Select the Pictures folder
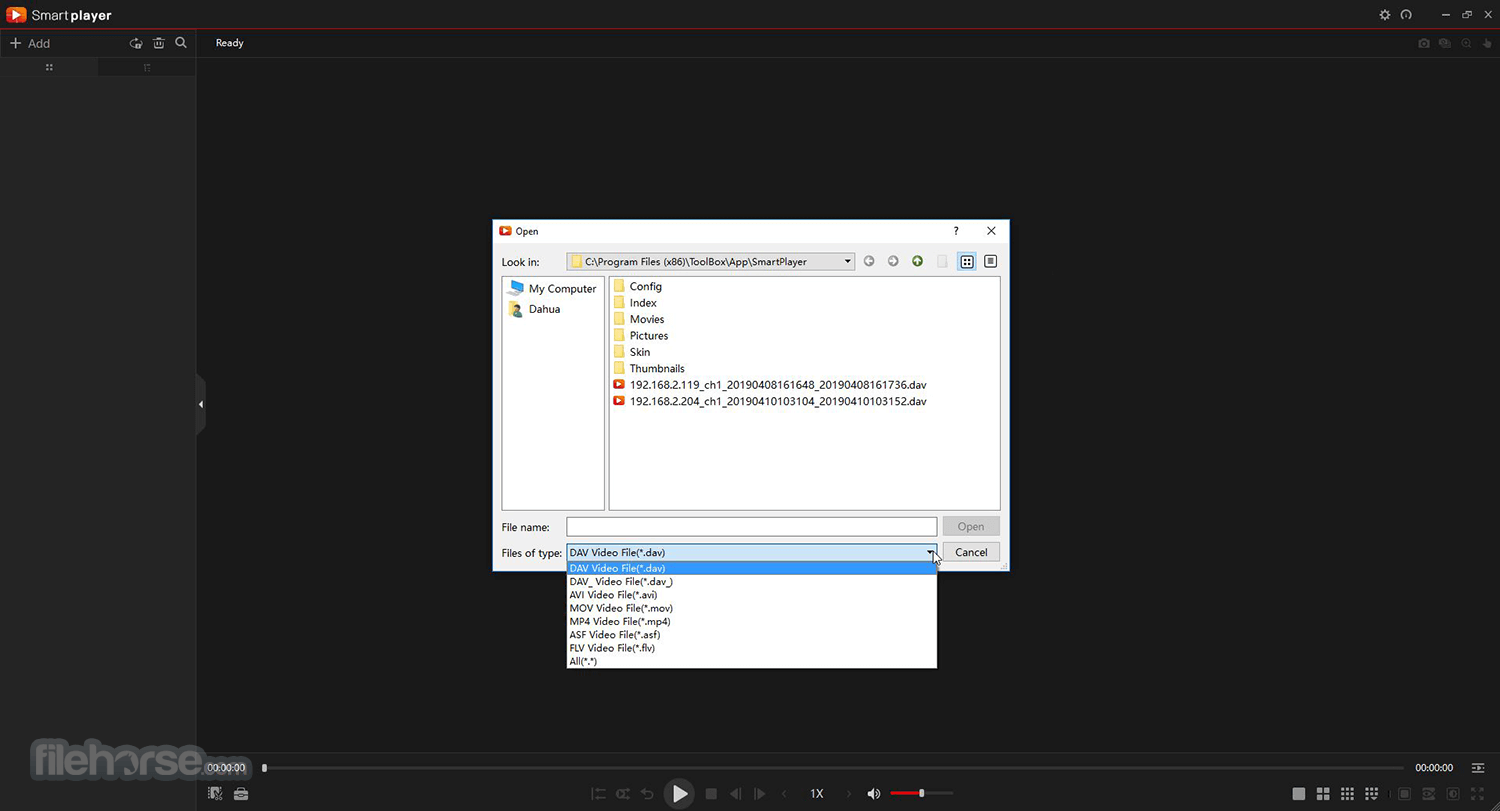Viewport: 1500px width, 811px height. (x=640, y=336)
